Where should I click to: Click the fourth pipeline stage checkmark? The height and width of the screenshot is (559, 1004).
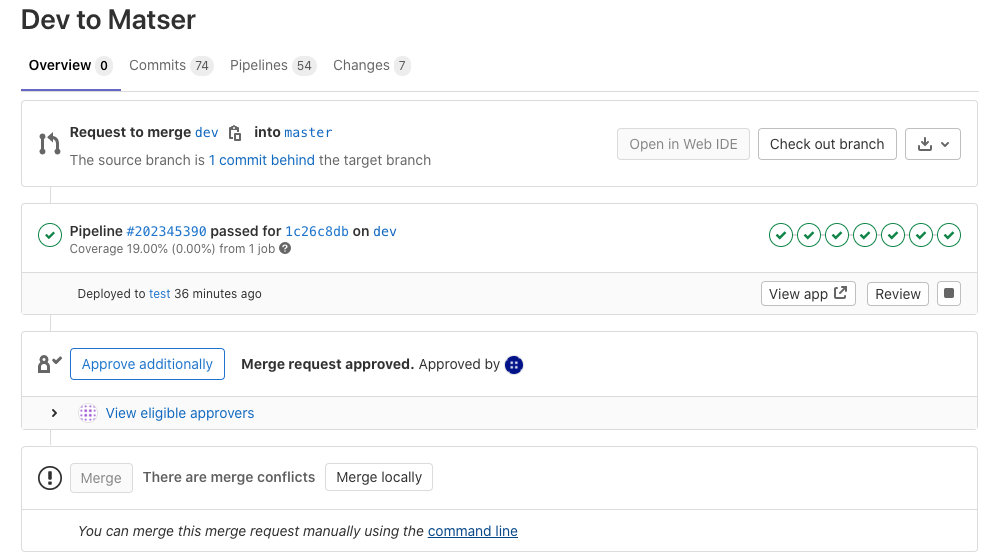click(x=864, y=235)
